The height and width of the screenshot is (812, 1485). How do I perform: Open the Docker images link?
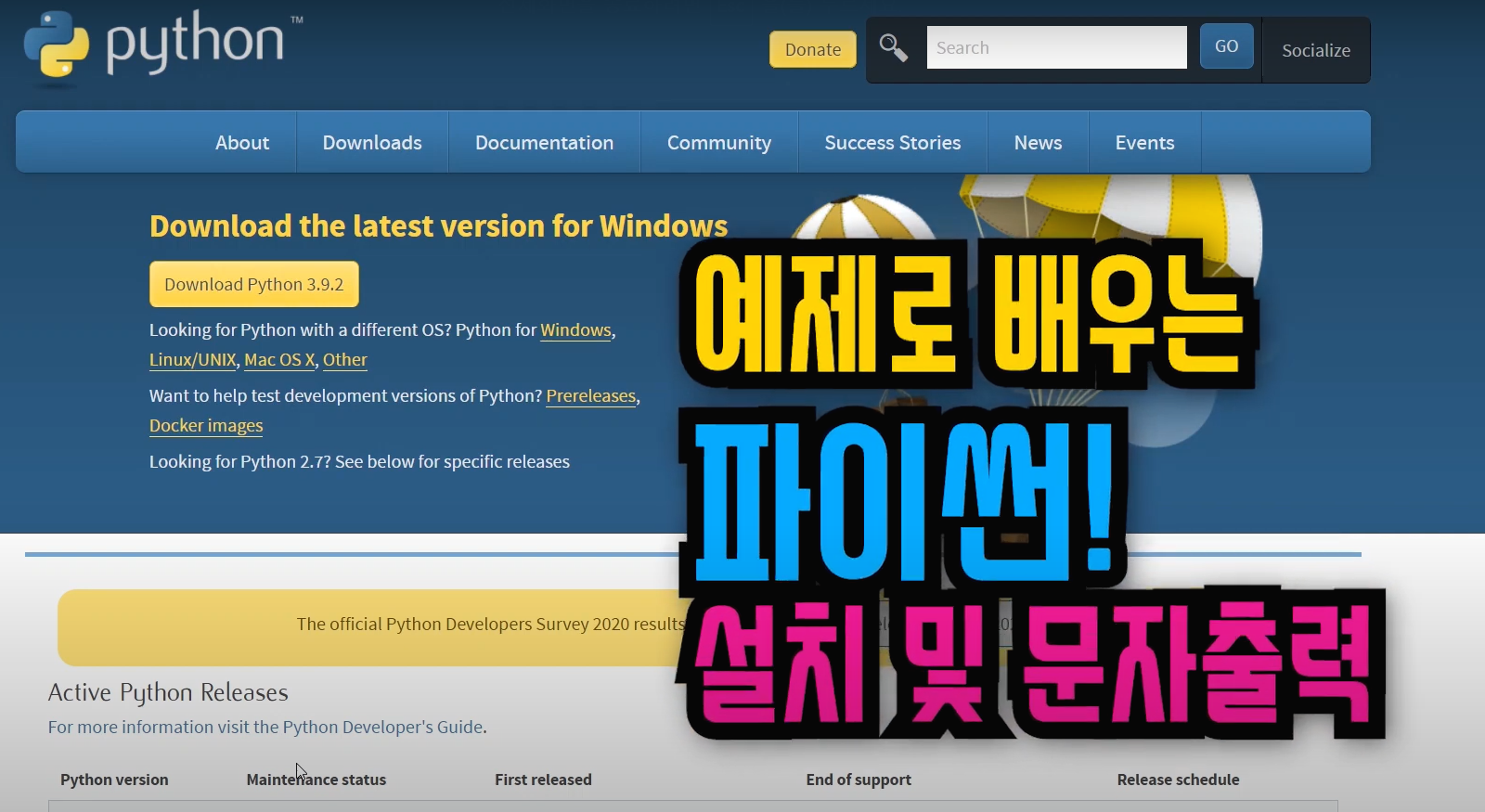pyautogui.click(x=206, y=426)
